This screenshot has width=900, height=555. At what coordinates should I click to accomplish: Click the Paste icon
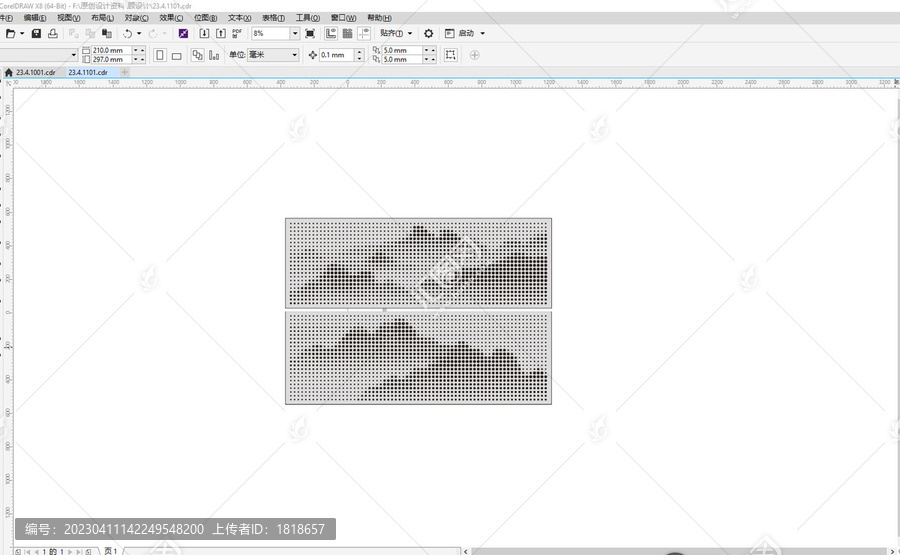(x=107, y=34)
